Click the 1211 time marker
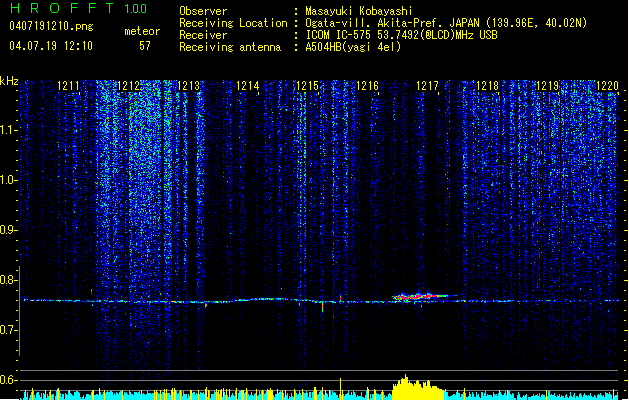This screenshot has width=629, height=400. [69, 86]
